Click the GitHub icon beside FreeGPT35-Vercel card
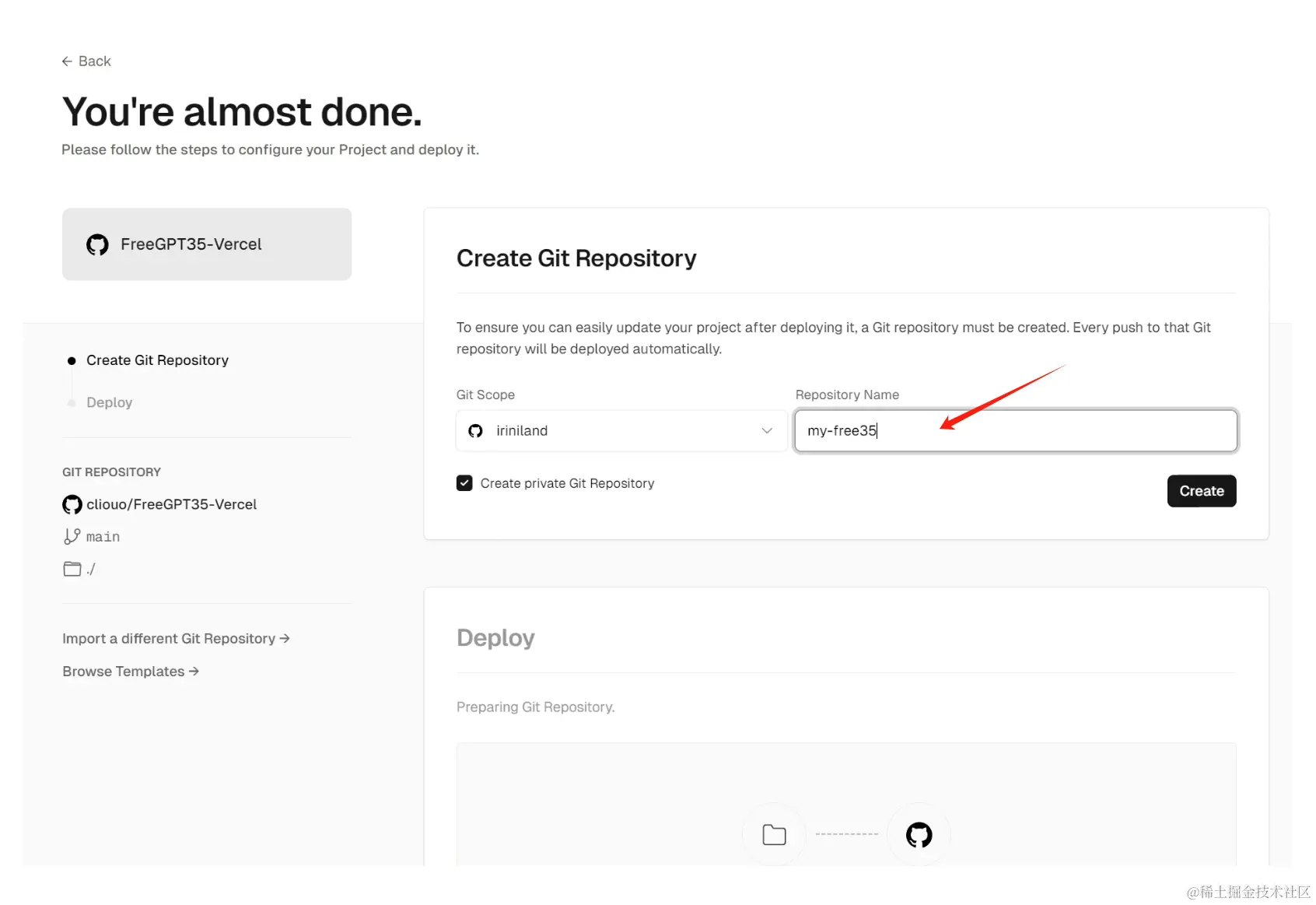 [x=97, y=245]
